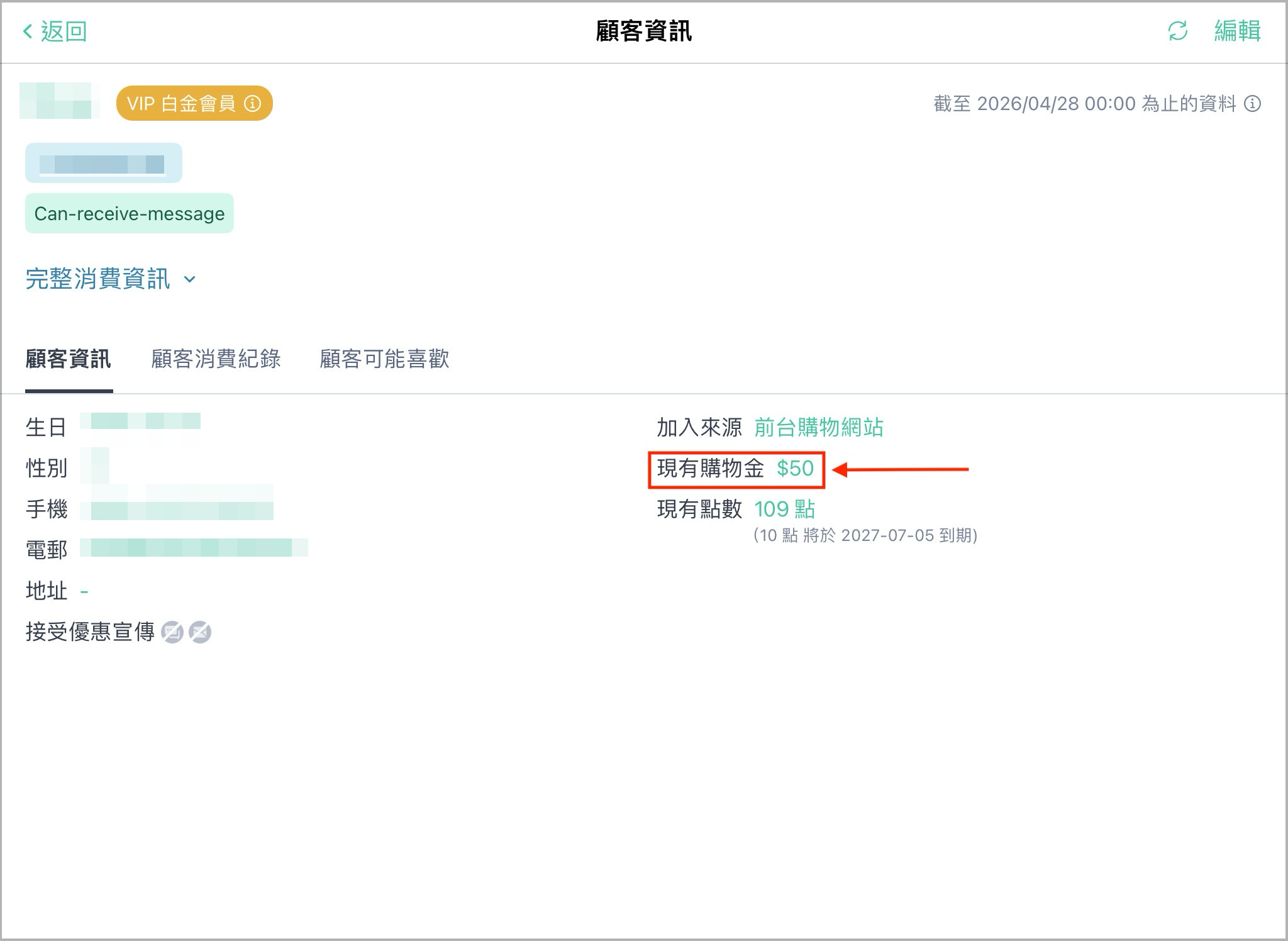Click the blurred 生日 value
The image size is (1288, 941).
tap(141, 421)
